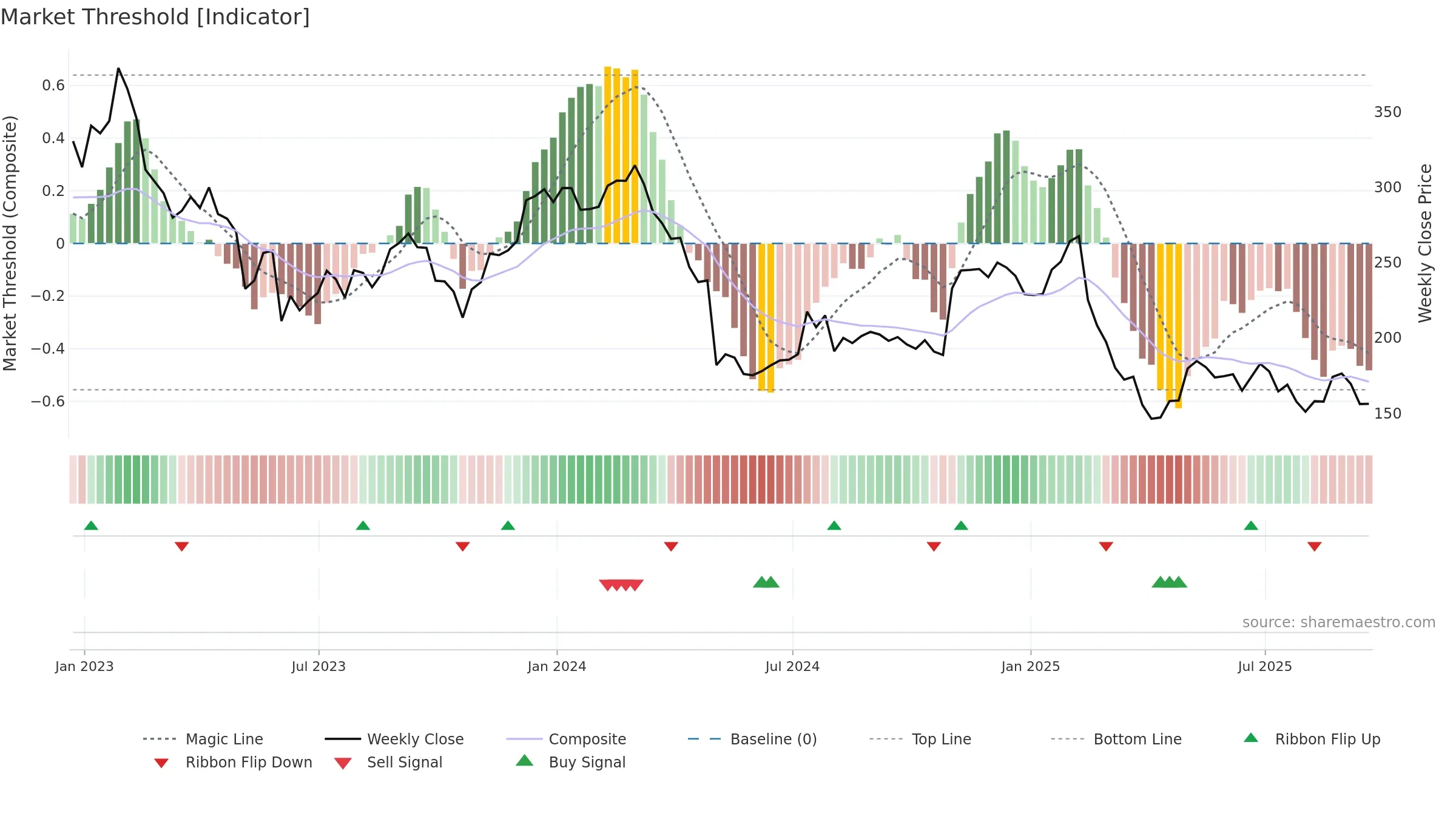
Task: Click the red Sell Signal legend triangle
Action: click(343, 763)
